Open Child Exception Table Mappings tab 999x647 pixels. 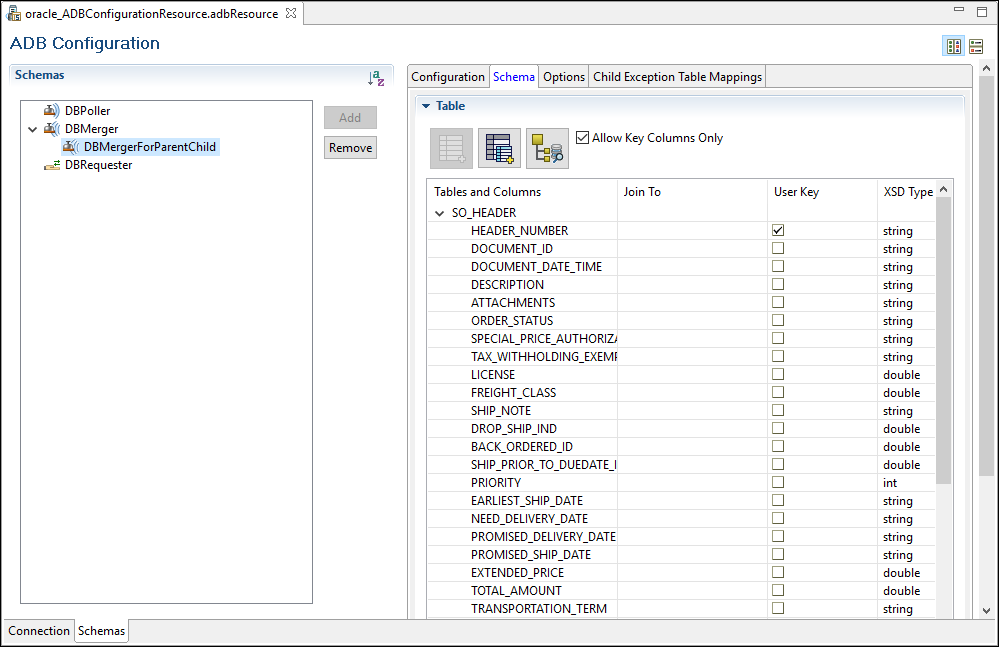[677, 77]
